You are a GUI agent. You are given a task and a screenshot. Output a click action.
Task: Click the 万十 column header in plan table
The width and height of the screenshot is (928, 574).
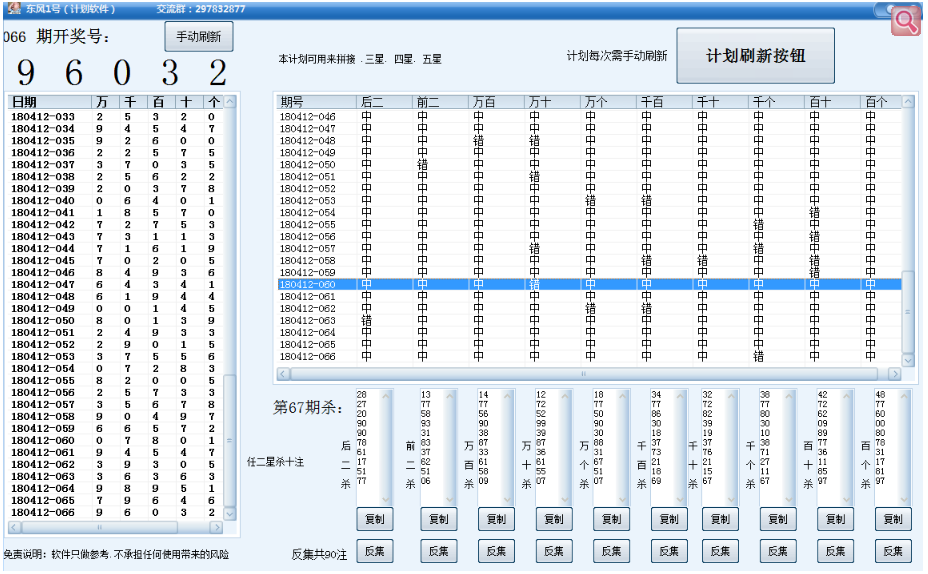[551, 102]
